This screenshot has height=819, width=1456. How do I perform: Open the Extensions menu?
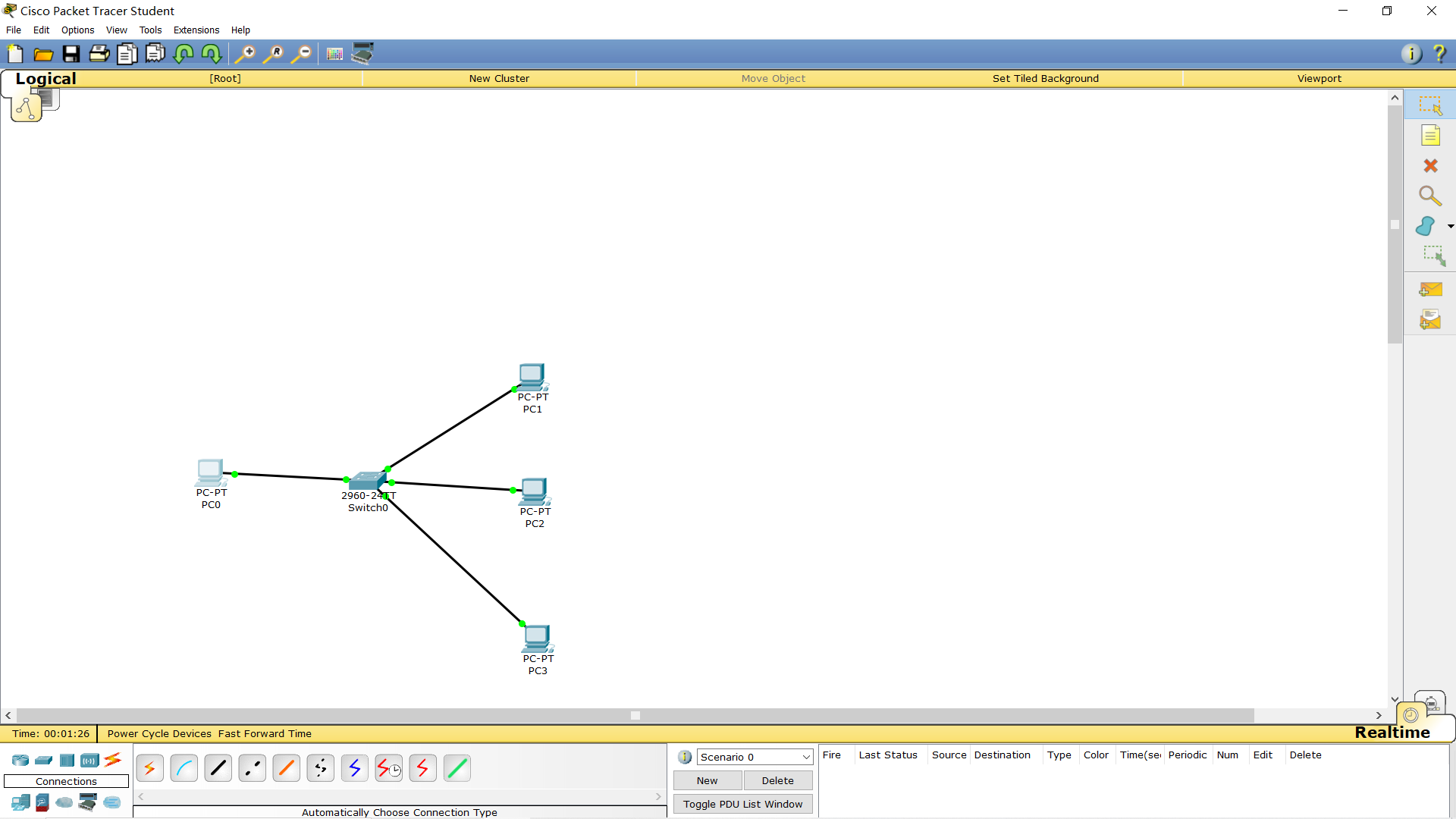point(196,30)
